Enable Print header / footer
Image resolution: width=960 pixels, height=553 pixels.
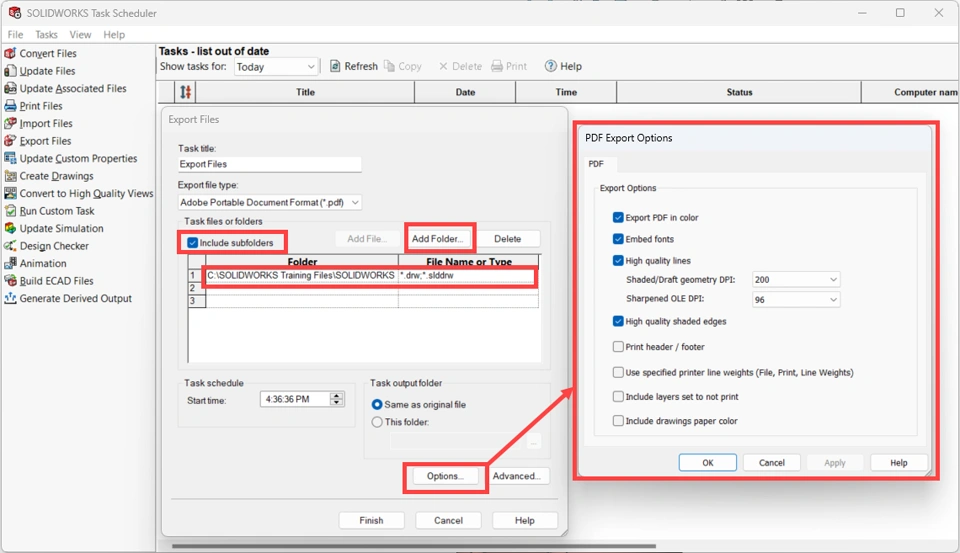coord(618,347)
